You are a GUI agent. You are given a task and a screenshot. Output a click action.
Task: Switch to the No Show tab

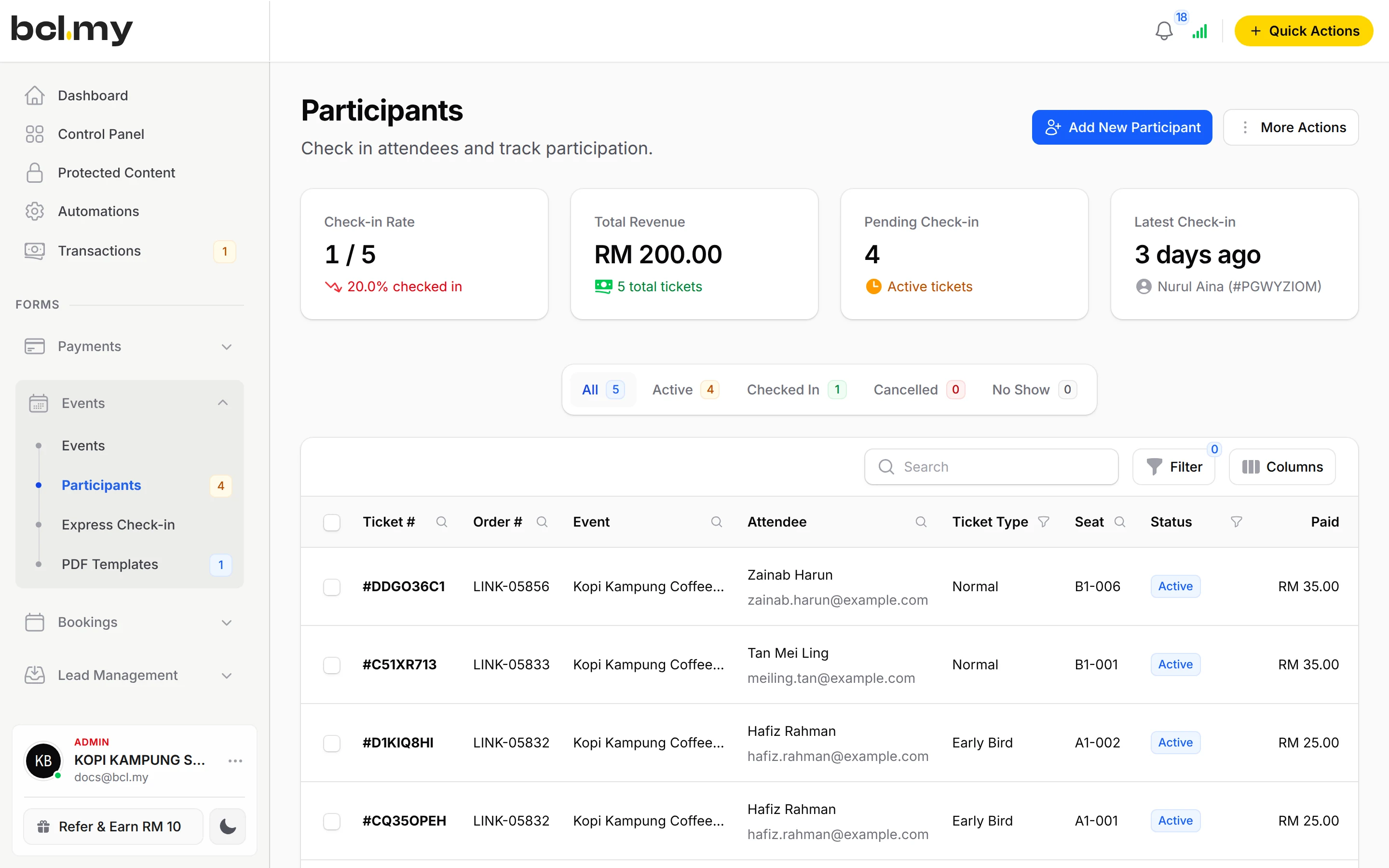(1035, 390)
